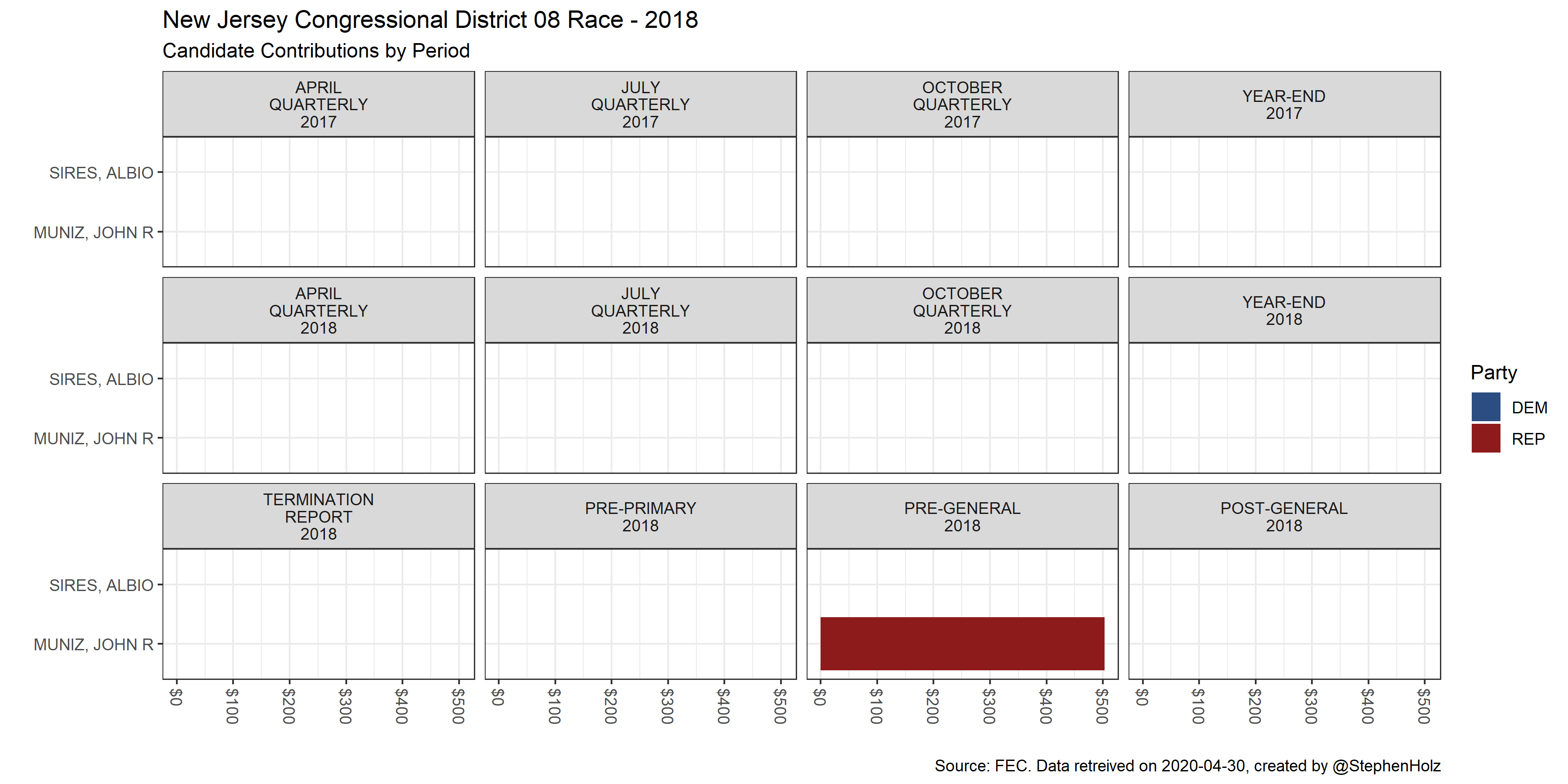Click the JULY QUARTERLY 2018 header
The image size is (1568, 784).
(x=640, y=311)
